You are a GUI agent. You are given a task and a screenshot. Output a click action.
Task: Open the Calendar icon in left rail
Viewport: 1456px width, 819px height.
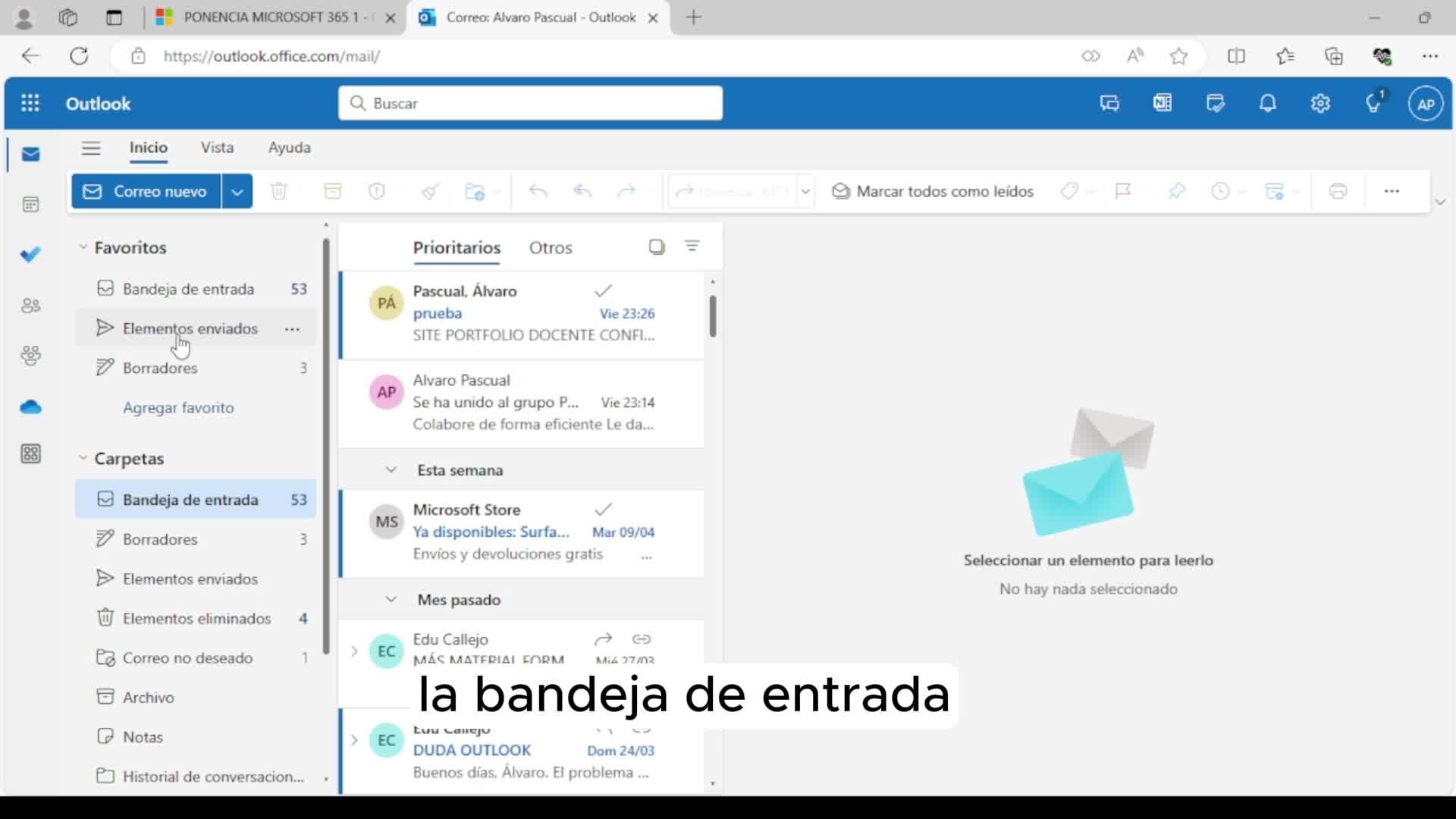point(30,205)
